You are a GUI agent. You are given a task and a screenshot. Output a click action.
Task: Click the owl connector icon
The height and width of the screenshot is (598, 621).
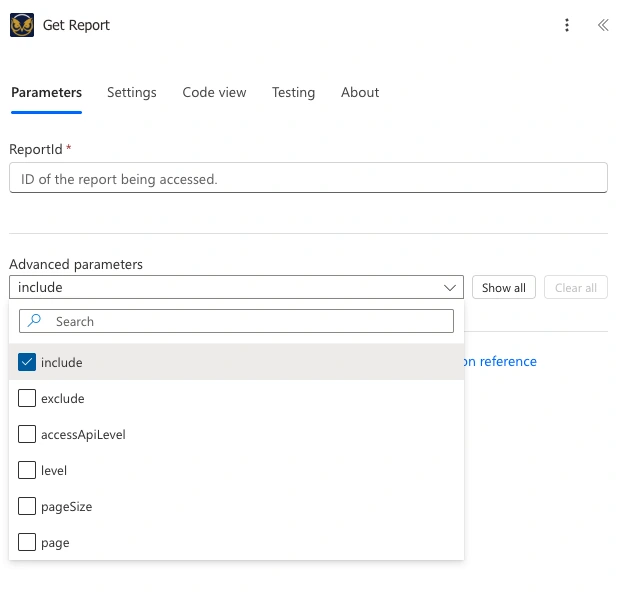tap(22, 25)
